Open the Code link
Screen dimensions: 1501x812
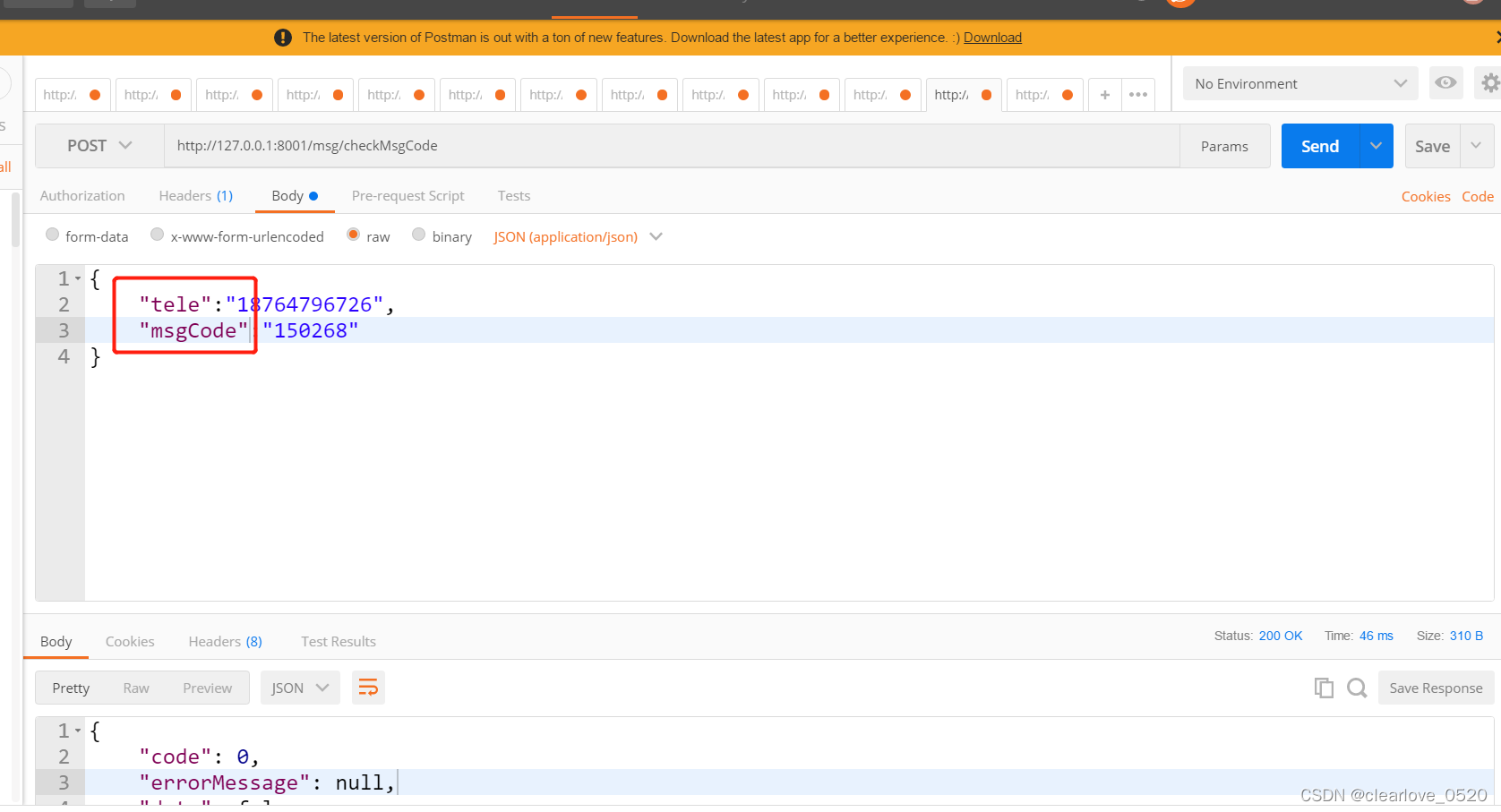tap(1478, 196)
